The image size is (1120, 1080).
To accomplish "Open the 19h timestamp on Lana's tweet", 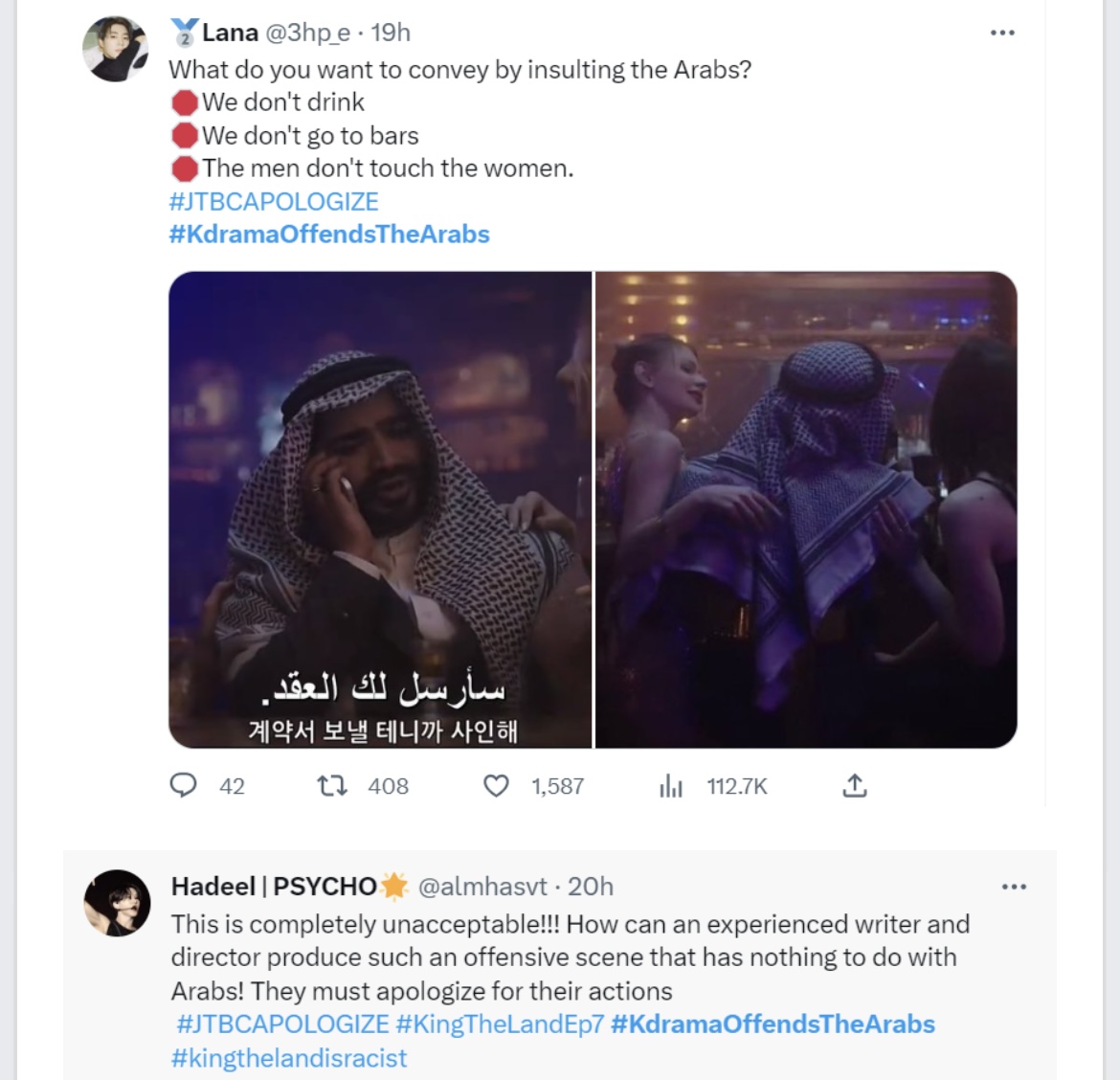I will click(x=391, y=33).
